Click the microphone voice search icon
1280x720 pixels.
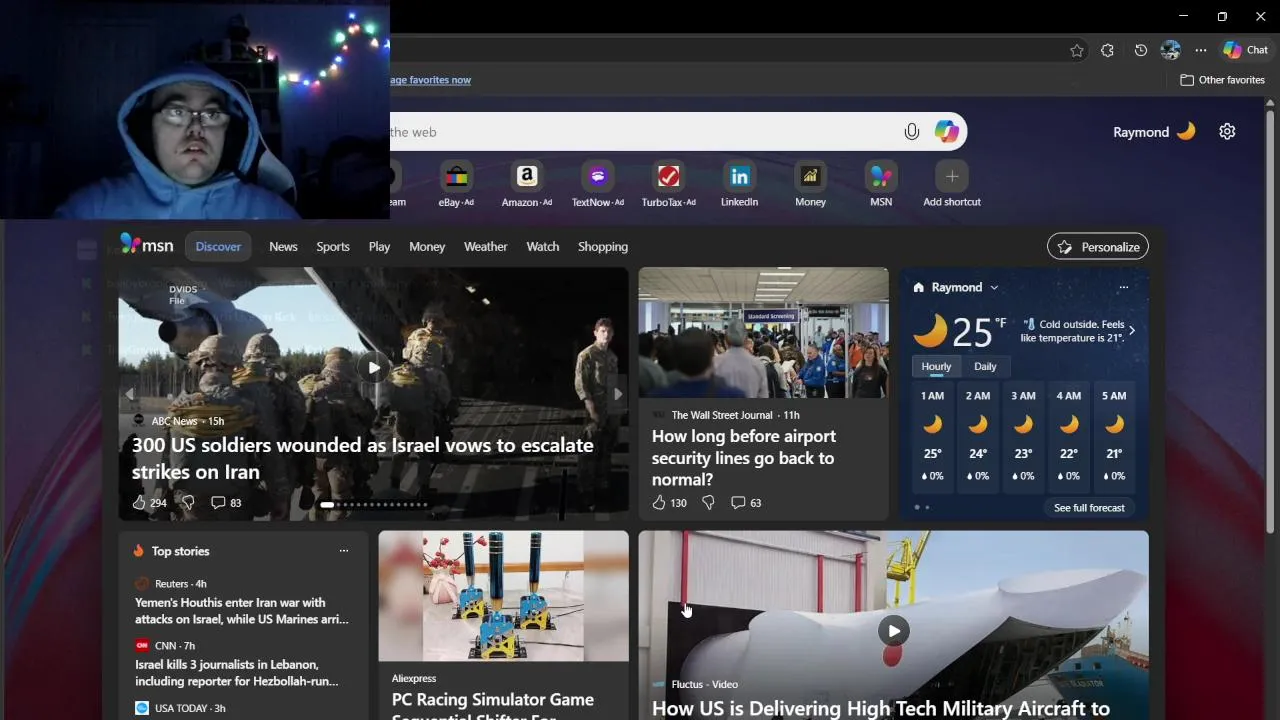(x=911, y=132)
